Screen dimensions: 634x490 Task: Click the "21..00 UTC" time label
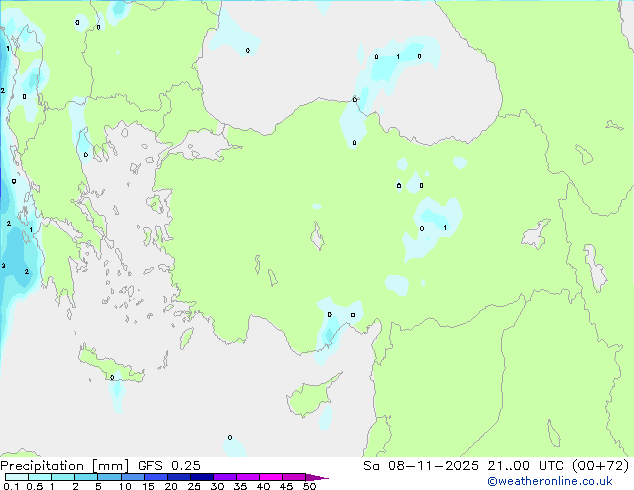tap(525, 466)
